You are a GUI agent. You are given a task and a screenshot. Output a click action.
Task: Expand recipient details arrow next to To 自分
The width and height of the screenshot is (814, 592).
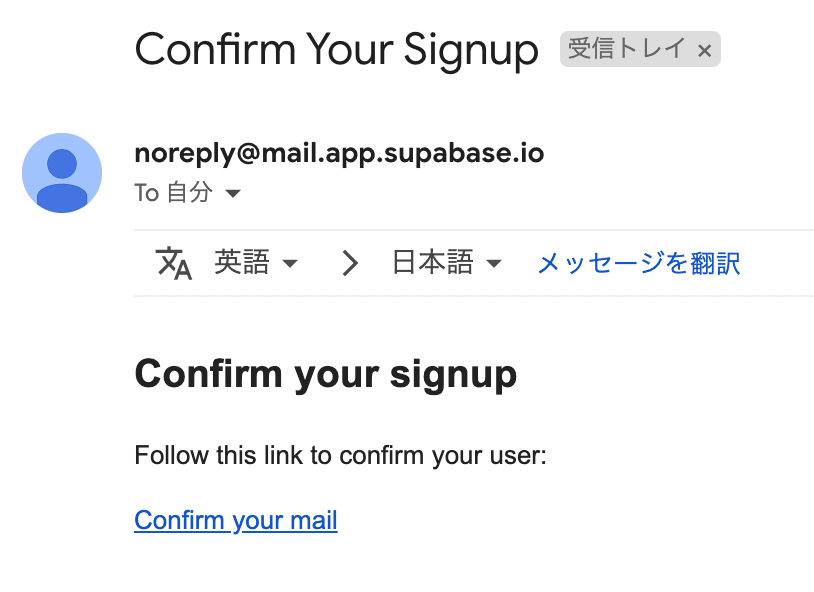coord(233,194)
